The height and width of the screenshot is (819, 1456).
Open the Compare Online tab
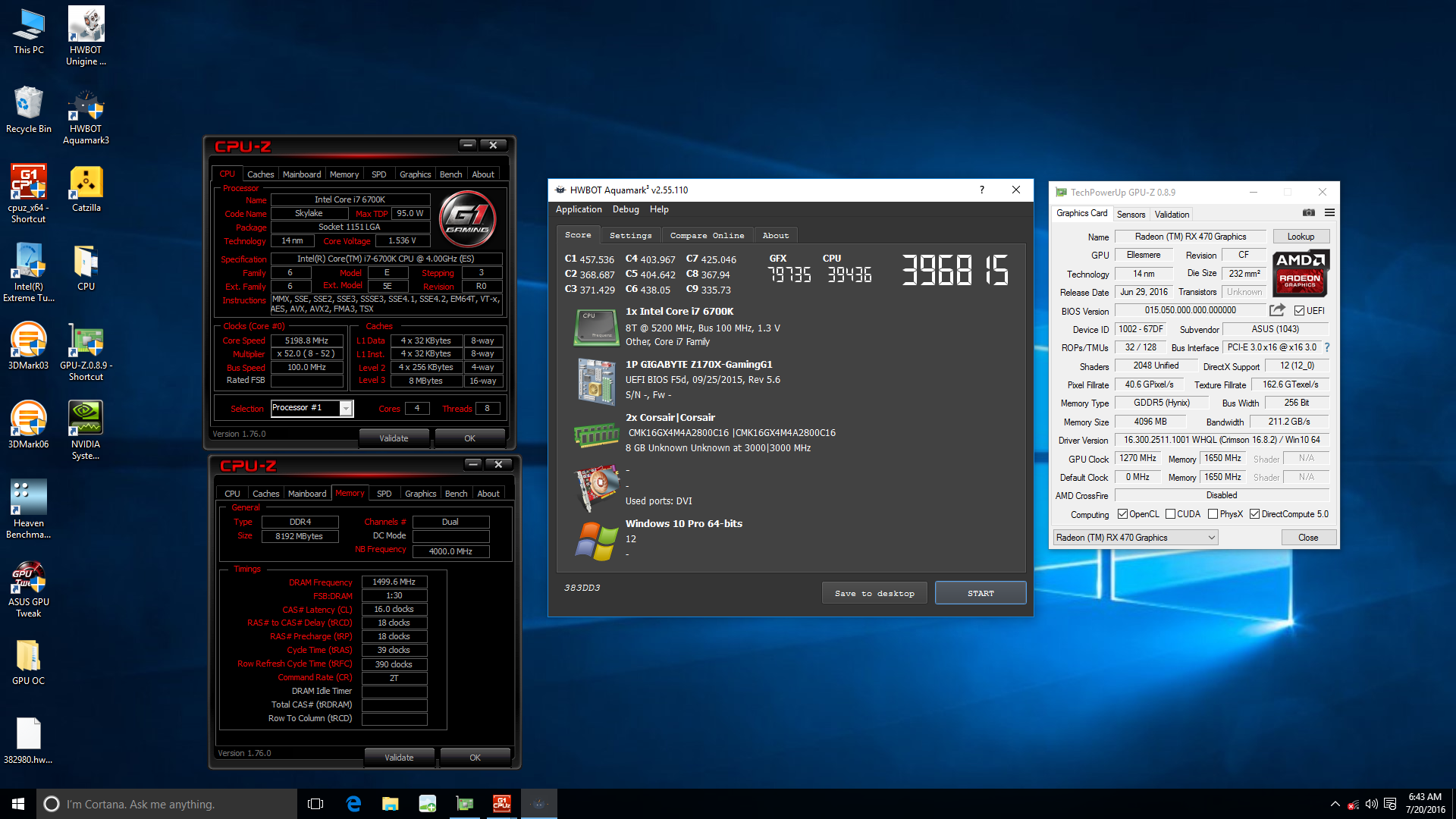(x=707, y=236)
